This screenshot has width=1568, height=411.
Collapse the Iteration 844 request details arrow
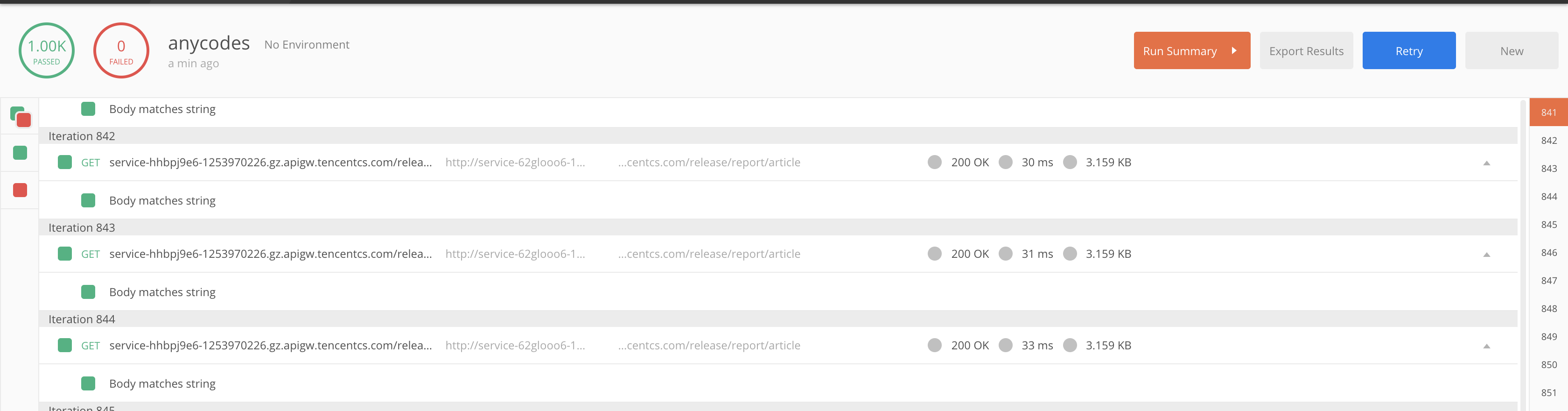(1486, 347)
